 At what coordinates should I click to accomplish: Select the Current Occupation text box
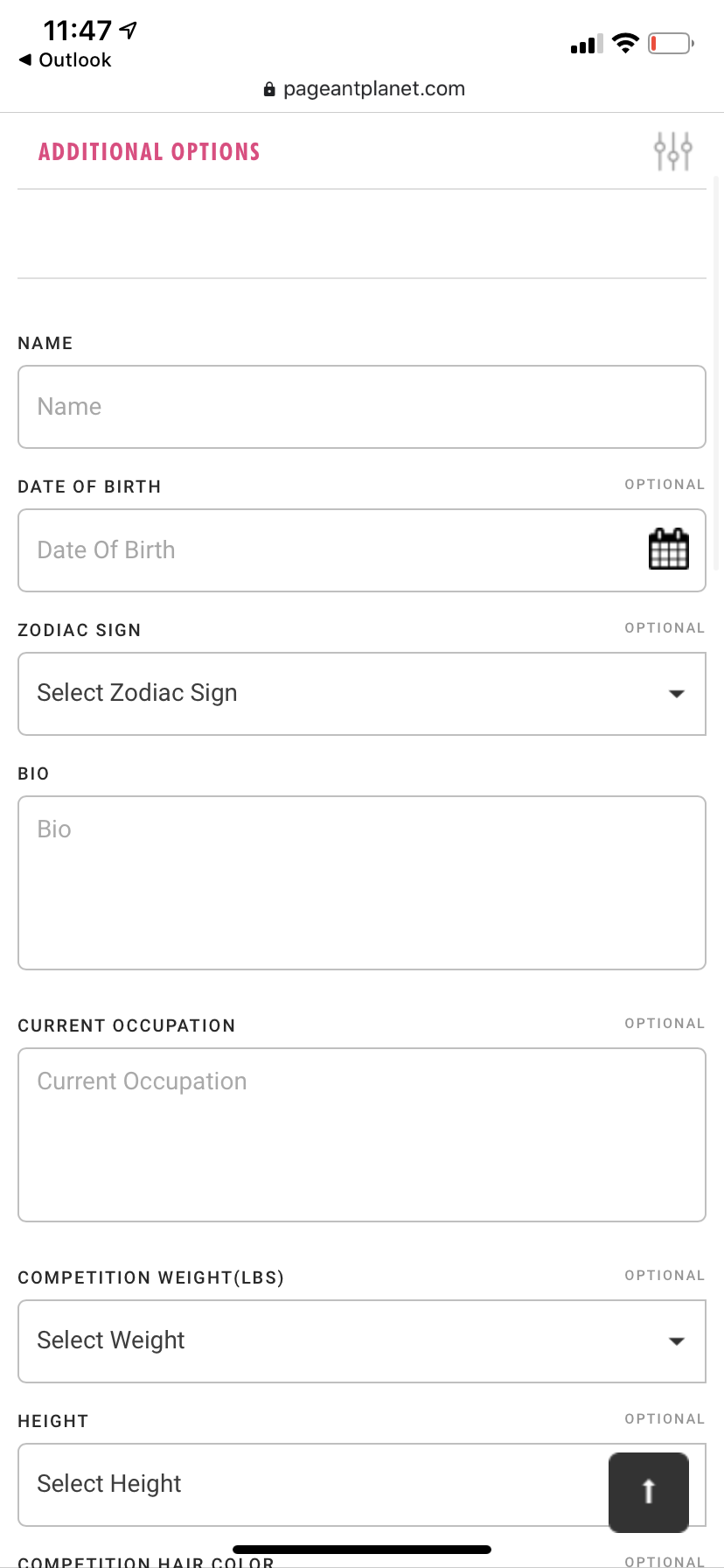pyautogui.click(x=361, y=1134)
